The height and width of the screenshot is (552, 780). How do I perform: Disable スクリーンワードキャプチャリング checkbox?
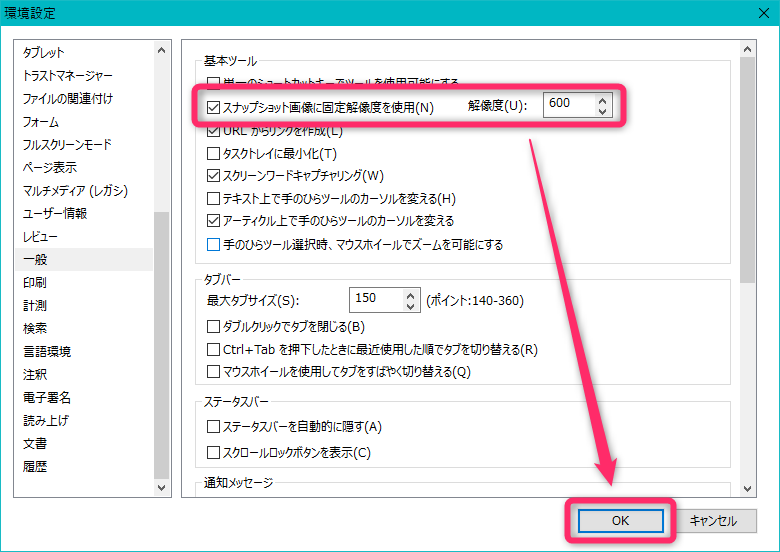(213, 176)
